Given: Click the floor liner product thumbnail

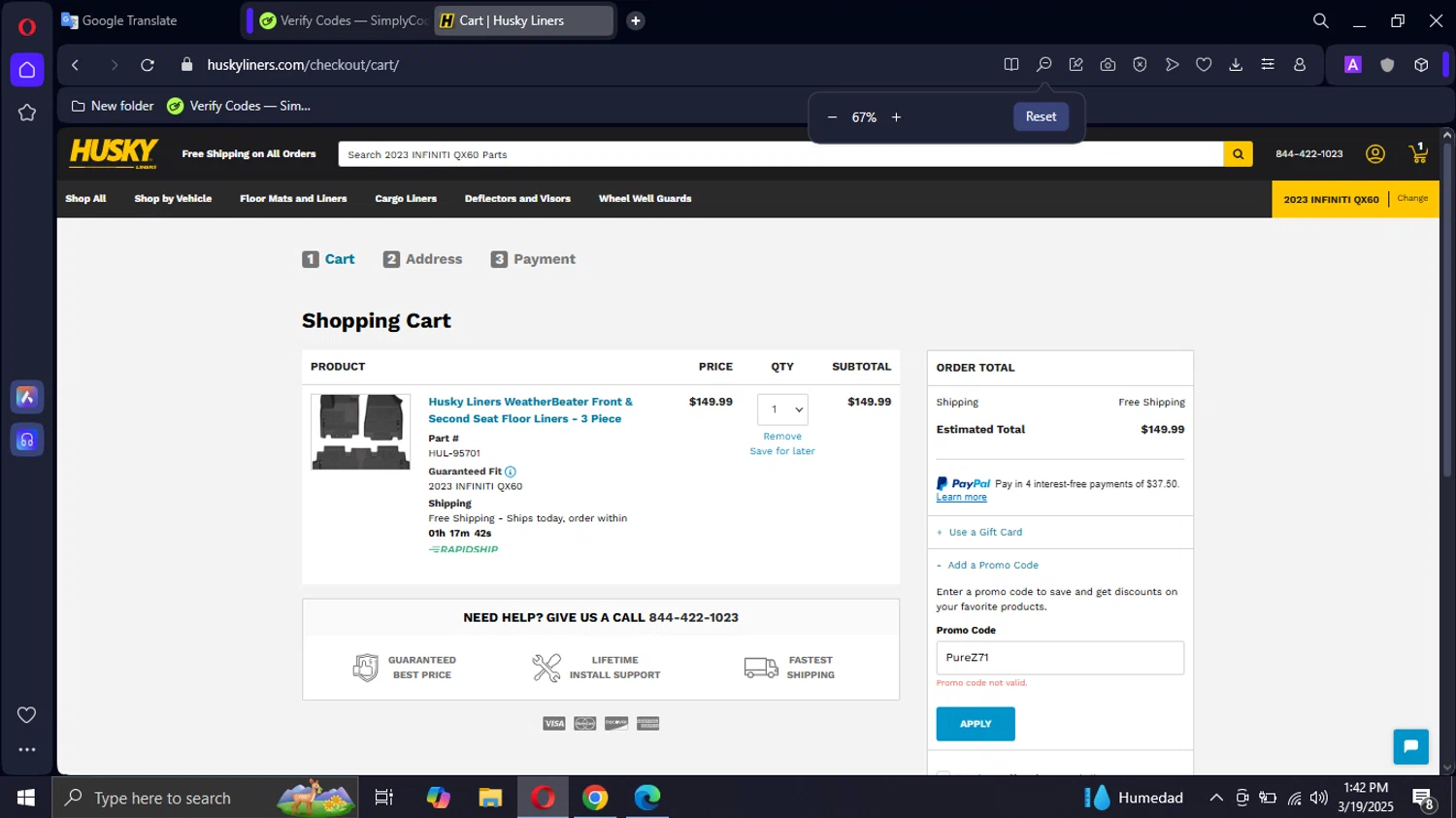Looking at the screenshot, I should click(361, 432).
